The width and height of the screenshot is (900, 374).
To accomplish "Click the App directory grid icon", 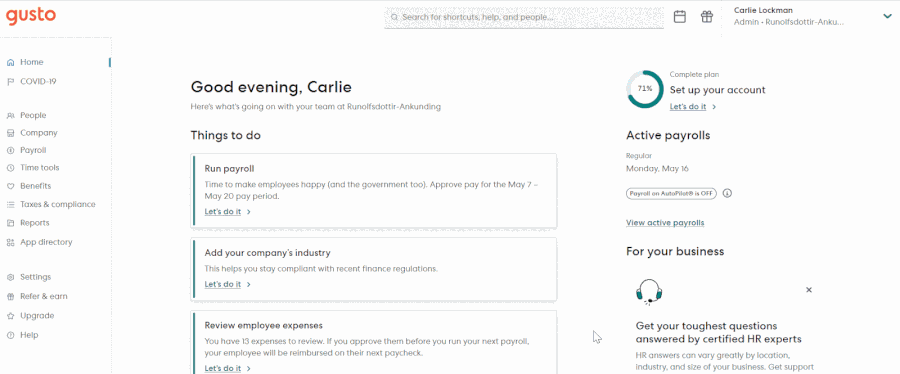I will [x=10, y=242].
